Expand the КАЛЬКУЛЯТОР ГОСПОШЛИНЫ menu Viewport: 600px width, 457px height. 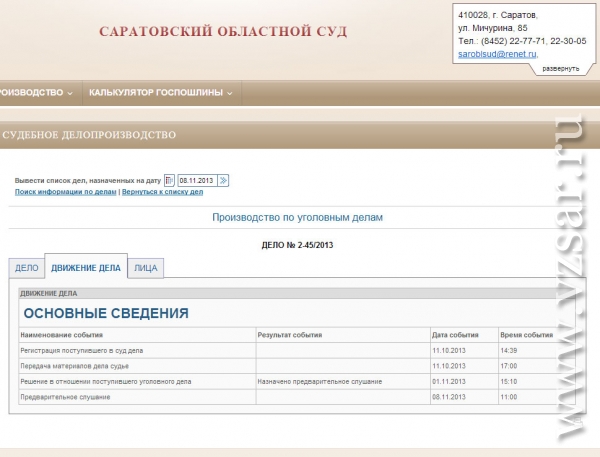coord(160,93)
